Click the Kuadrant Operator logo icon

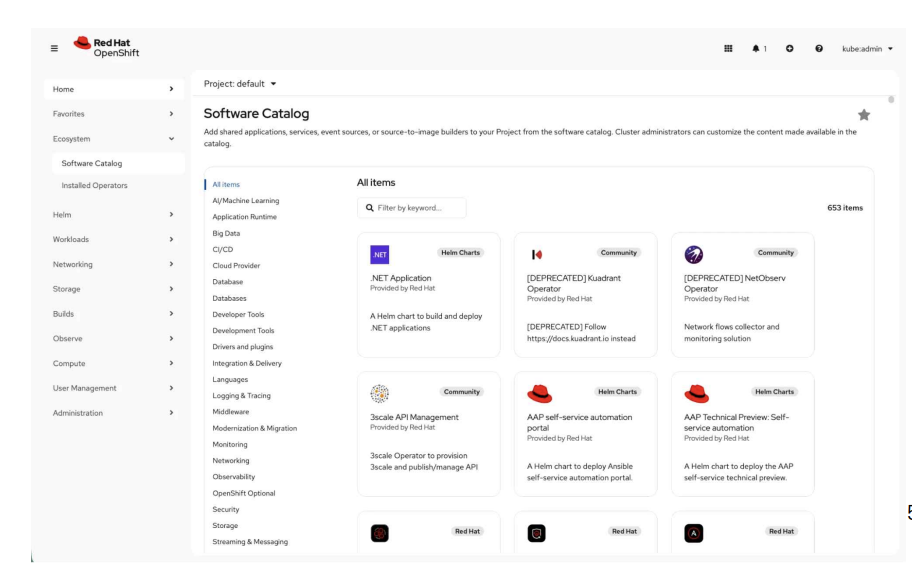537,254
